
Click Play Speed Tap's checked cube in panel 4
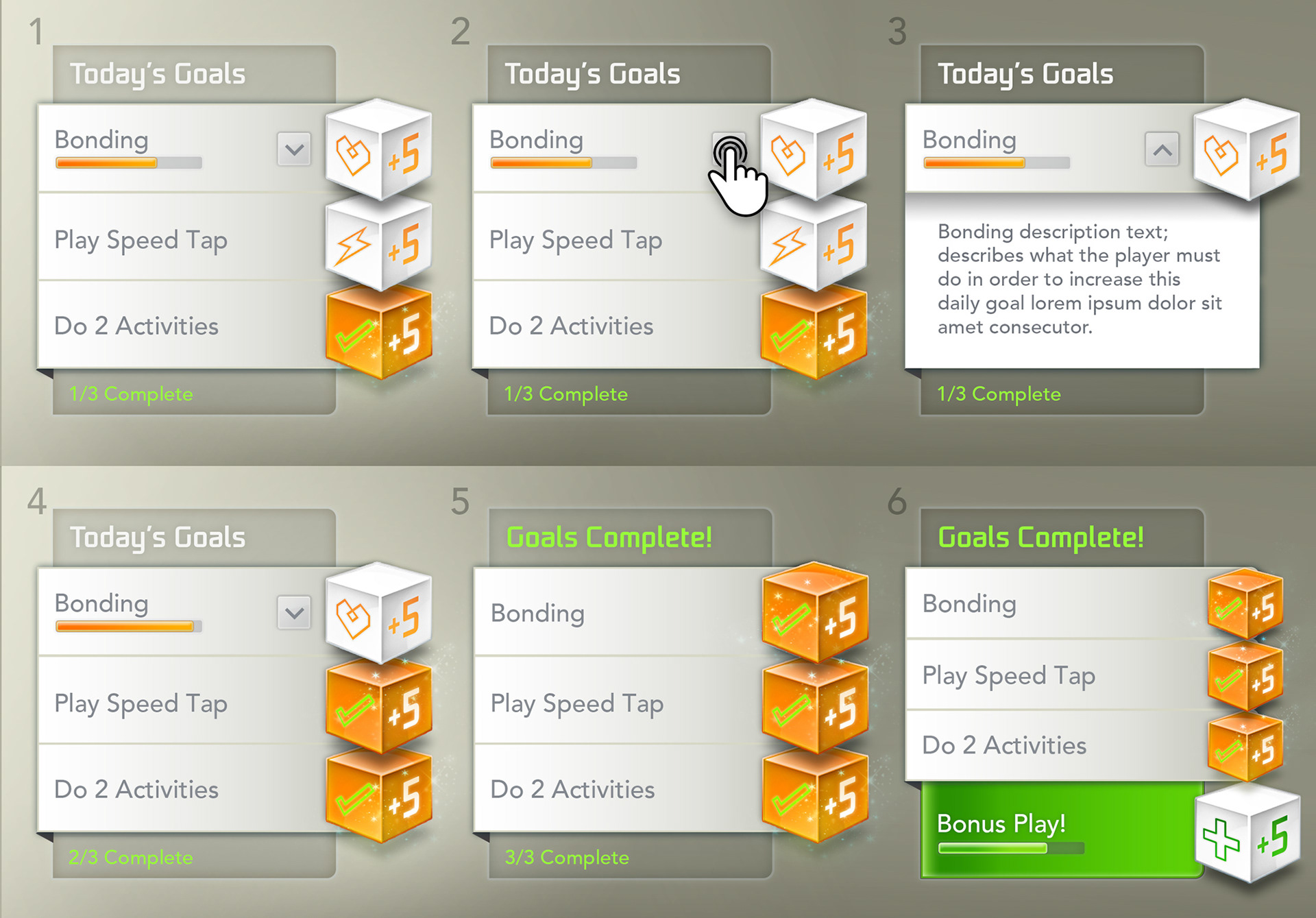pos(379,707)
